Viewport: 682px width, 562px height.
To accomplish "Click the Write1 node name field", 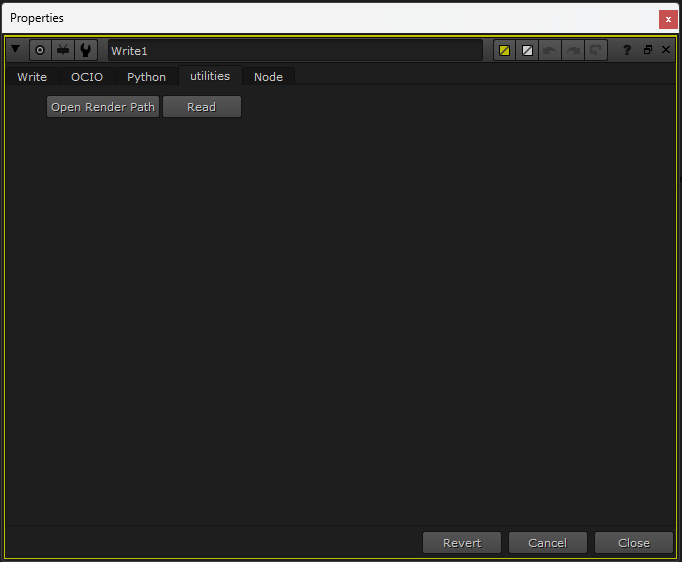I will point(295,50).
